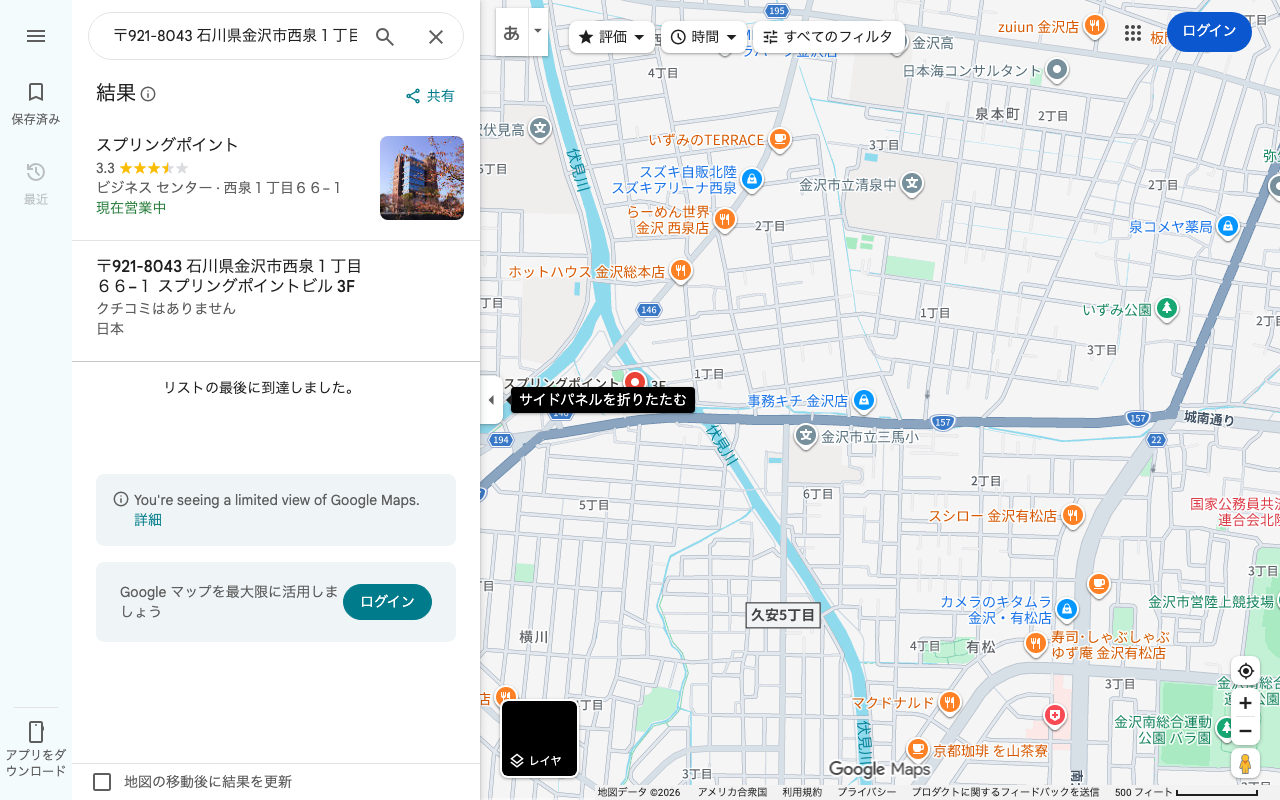This screenshot has height=800, width=1280.
Task: Share the results via 共有
Action: (x=430, y=96)
